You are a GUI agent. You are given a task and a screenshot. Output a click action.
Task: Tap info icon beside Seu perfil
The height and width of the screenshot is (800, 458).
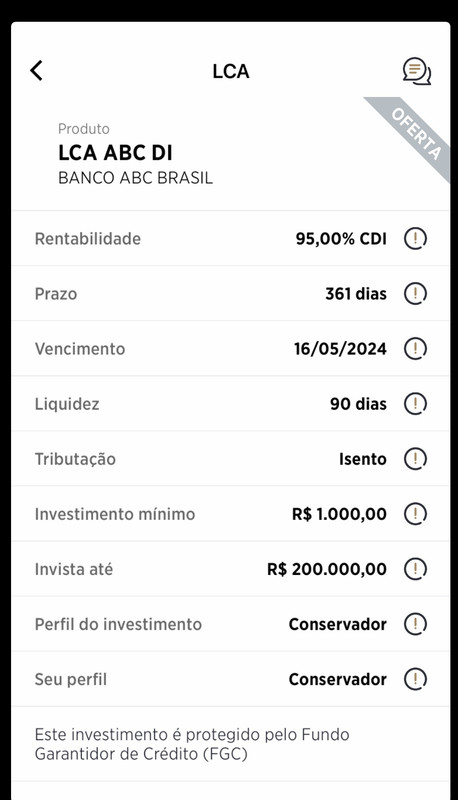pyautogui.click(x=415, y=679)
